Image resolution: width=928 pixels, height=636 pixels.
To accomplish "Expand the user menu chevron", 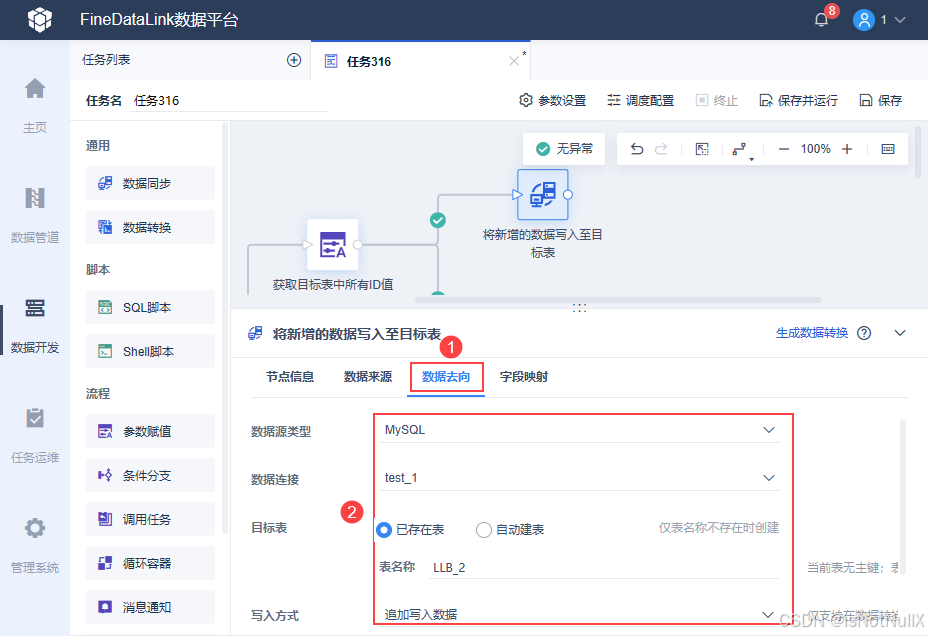I will [900, 20].
